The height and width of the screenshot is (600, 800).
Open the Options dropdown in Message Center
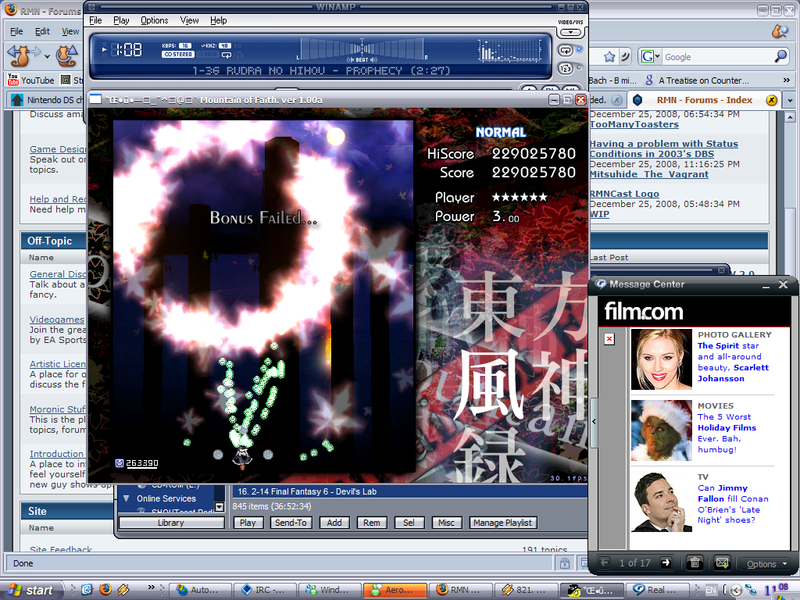[766, 564]
